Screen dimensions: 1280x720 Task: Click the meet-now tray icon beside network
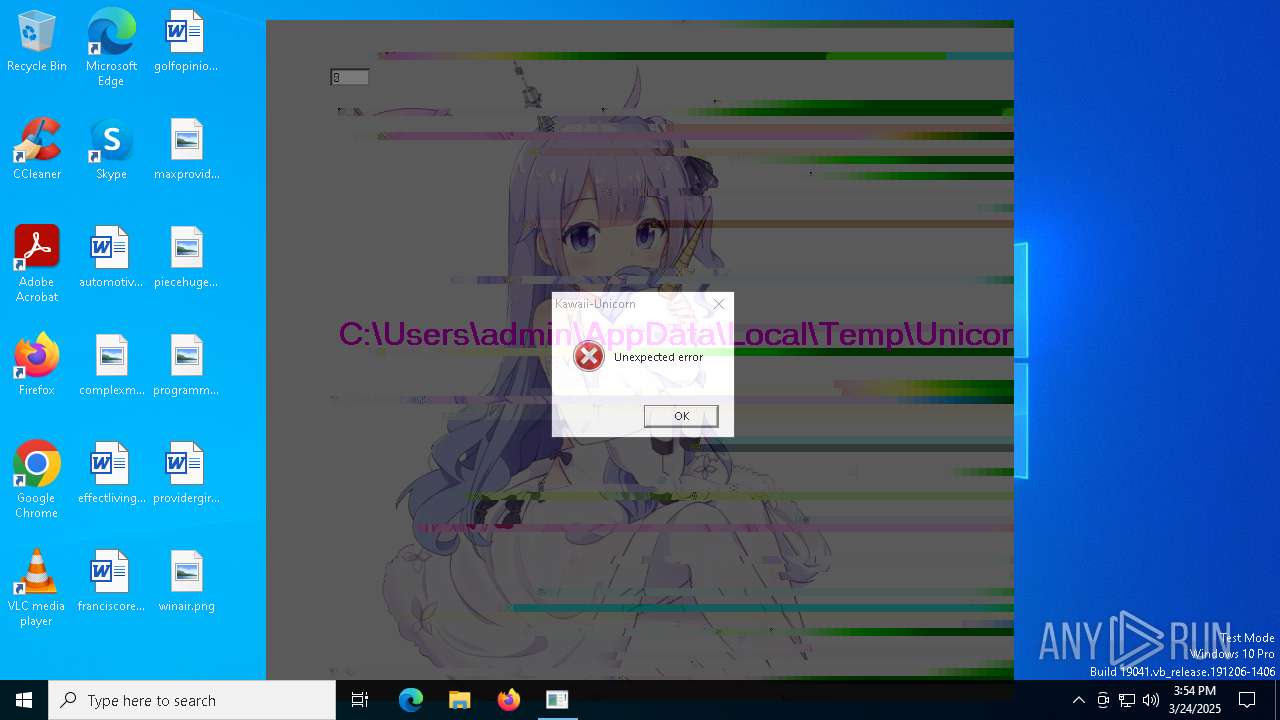(1103, 700)
